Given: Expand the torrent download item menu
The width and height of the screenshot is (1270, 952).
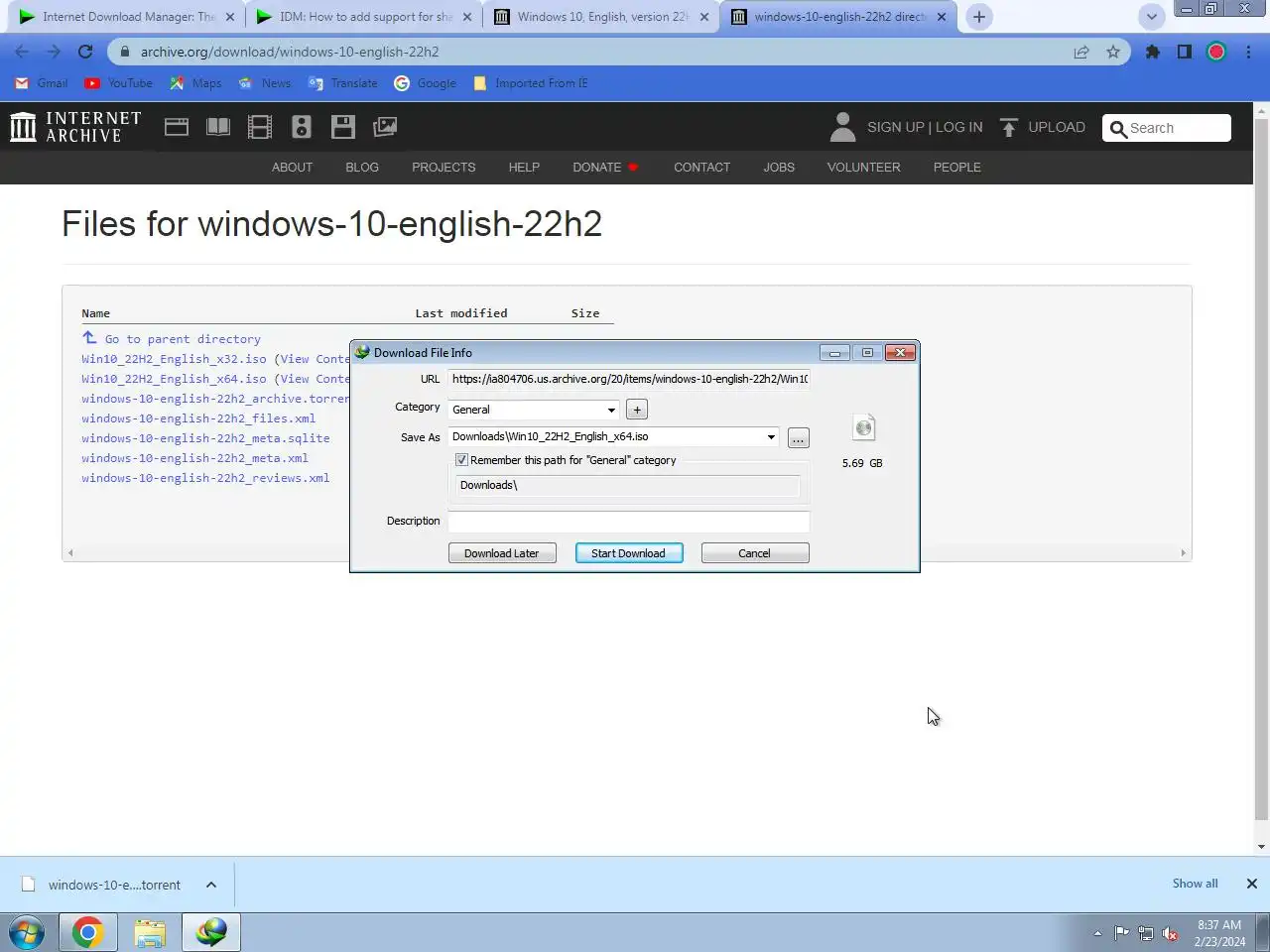Looking at the screenshot, I should coord(211,885).
